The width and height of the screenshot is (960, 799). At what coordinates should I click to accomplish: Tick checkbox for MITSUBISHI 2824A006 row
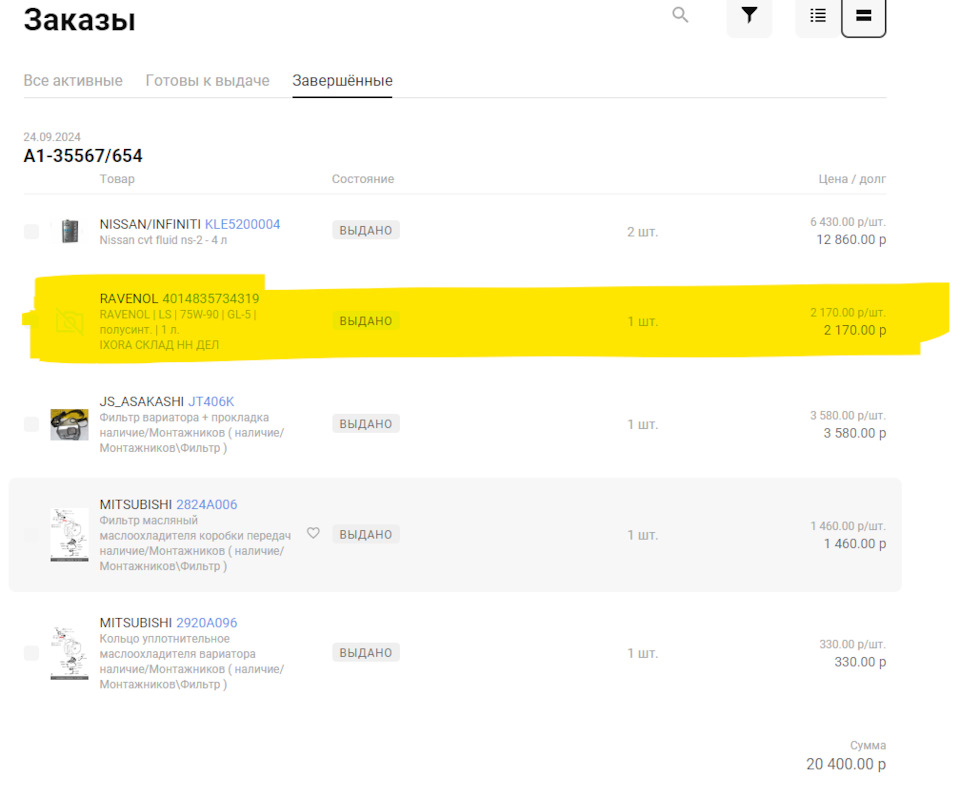[x=31, y=535]
